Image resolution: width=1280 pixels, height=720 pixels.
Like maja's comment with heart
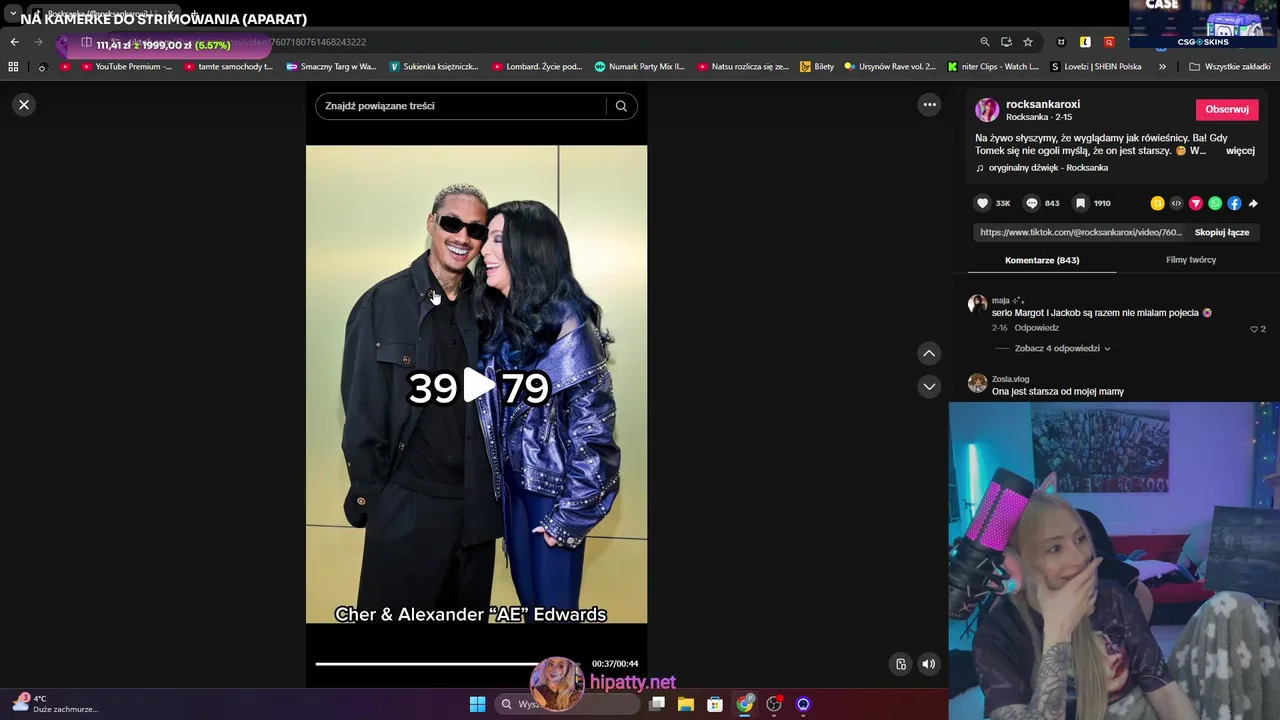tap(1254, 329)
